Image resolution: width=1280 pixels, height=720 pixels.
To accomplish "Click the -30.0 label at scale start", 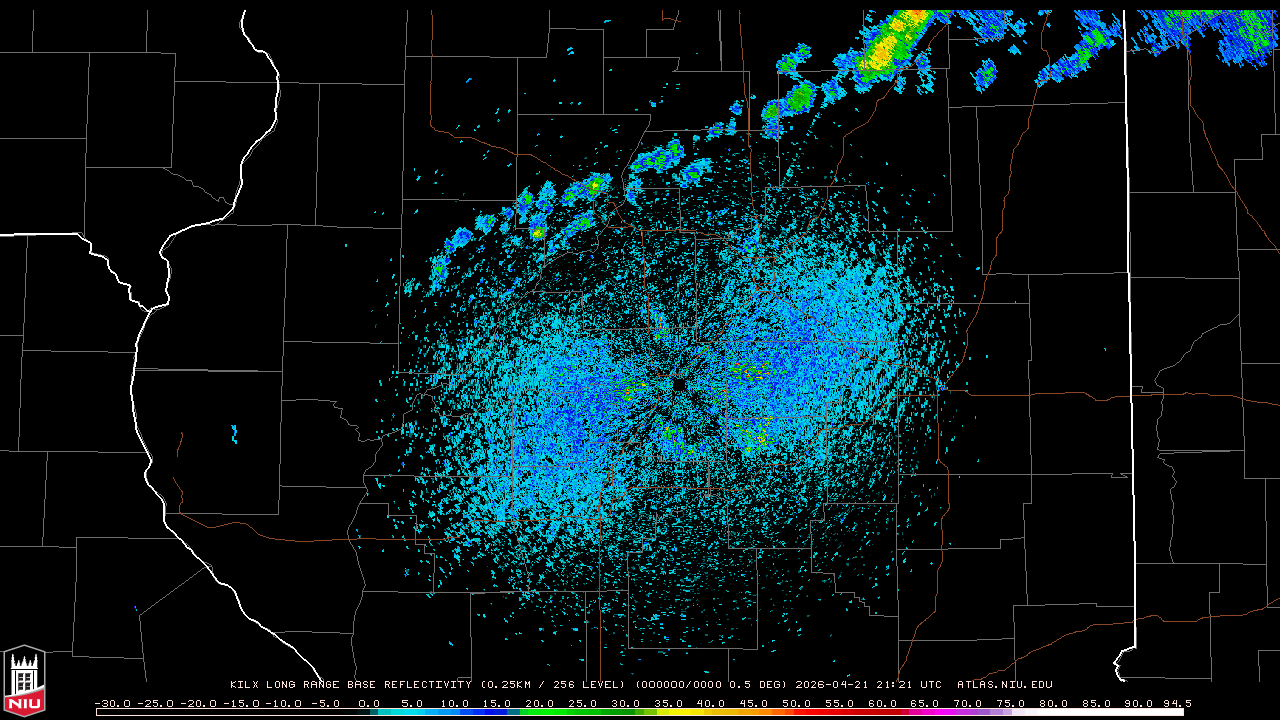I will point(112,704).
